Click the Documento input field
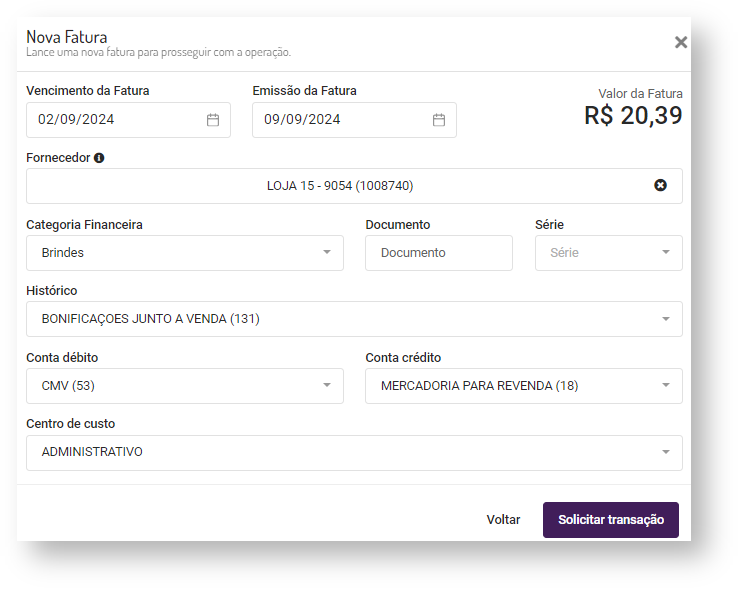This screenshot has width=739, height=589. click(x=438, y=253)
